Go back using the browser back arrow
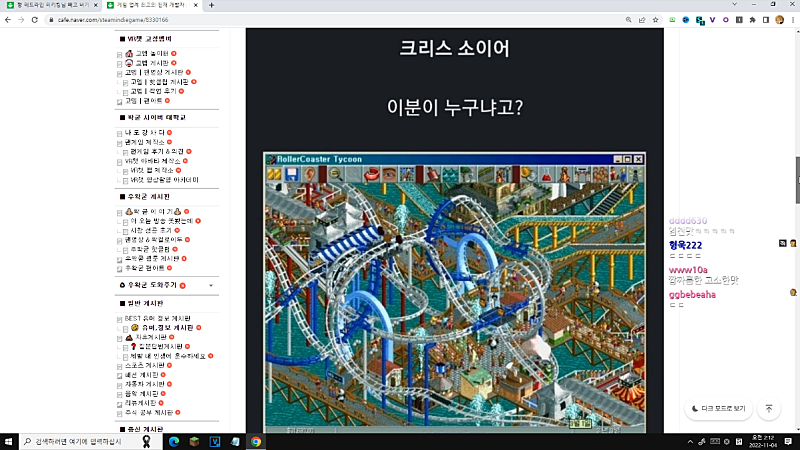Screen dimensions: 800x450 tap(8, 20)
